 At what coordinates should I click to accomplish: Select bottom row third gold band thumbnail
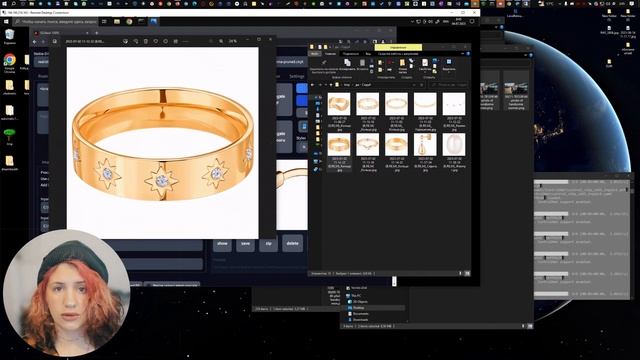click(396, 144)
